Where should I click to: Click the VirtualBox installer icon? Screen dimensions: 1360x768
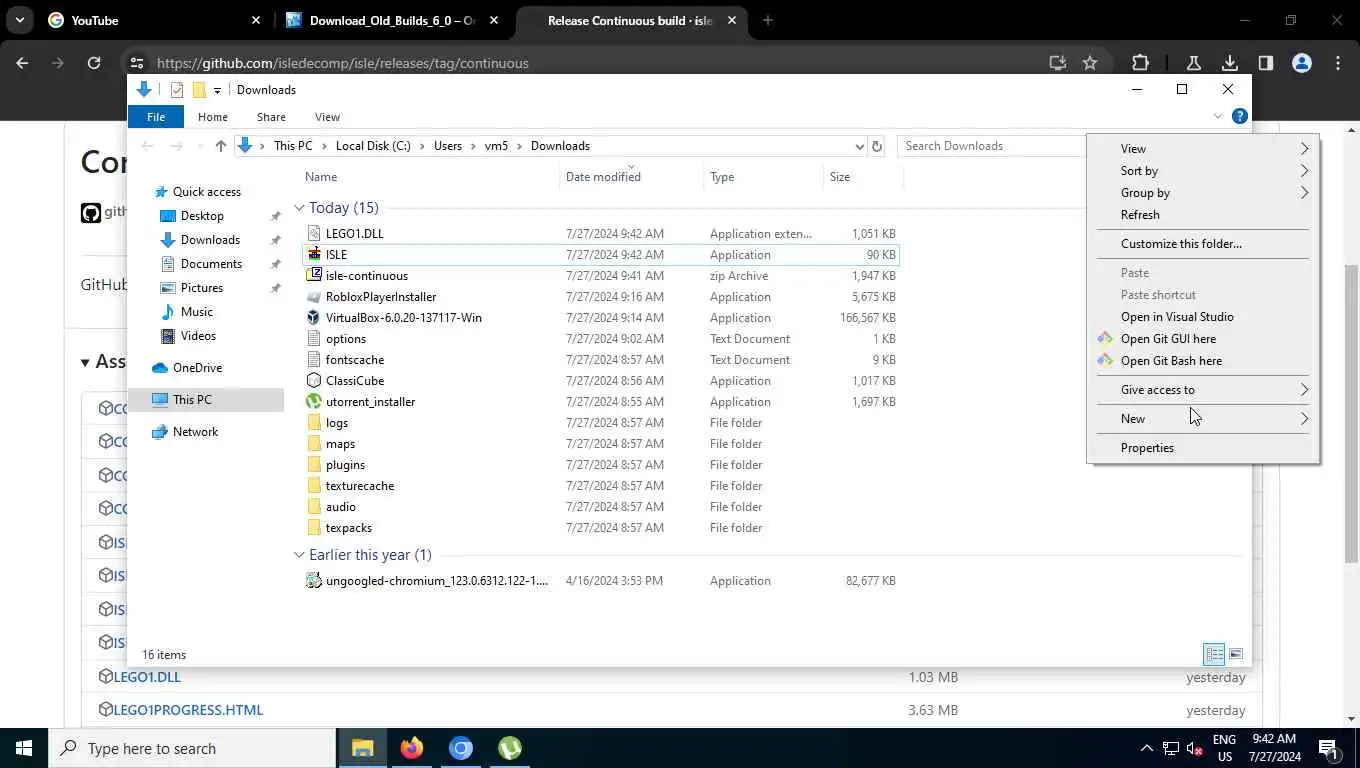click(314, 317)
